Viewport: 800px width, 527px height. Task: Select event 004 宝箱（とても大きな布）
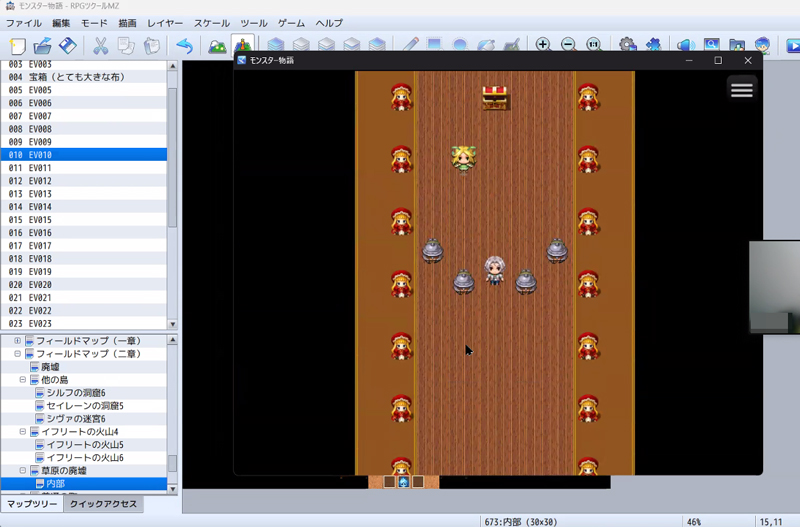click(x=84, y=77)
